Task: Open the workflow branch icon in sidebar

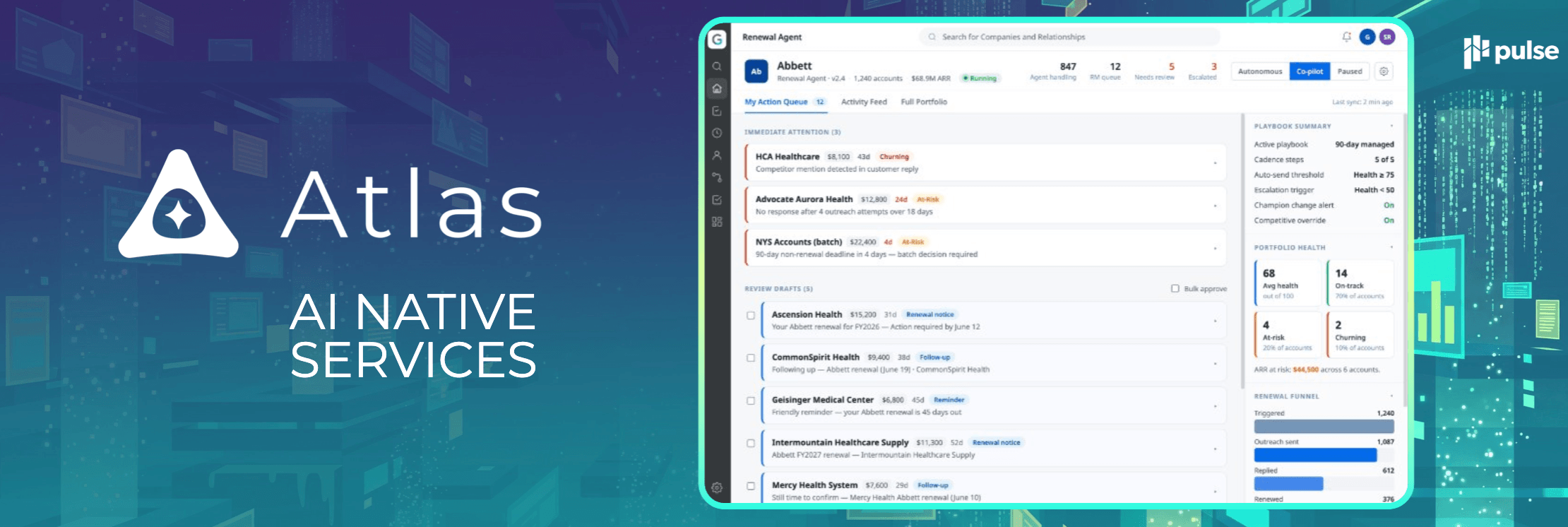Action: click(x=717, y=177)
